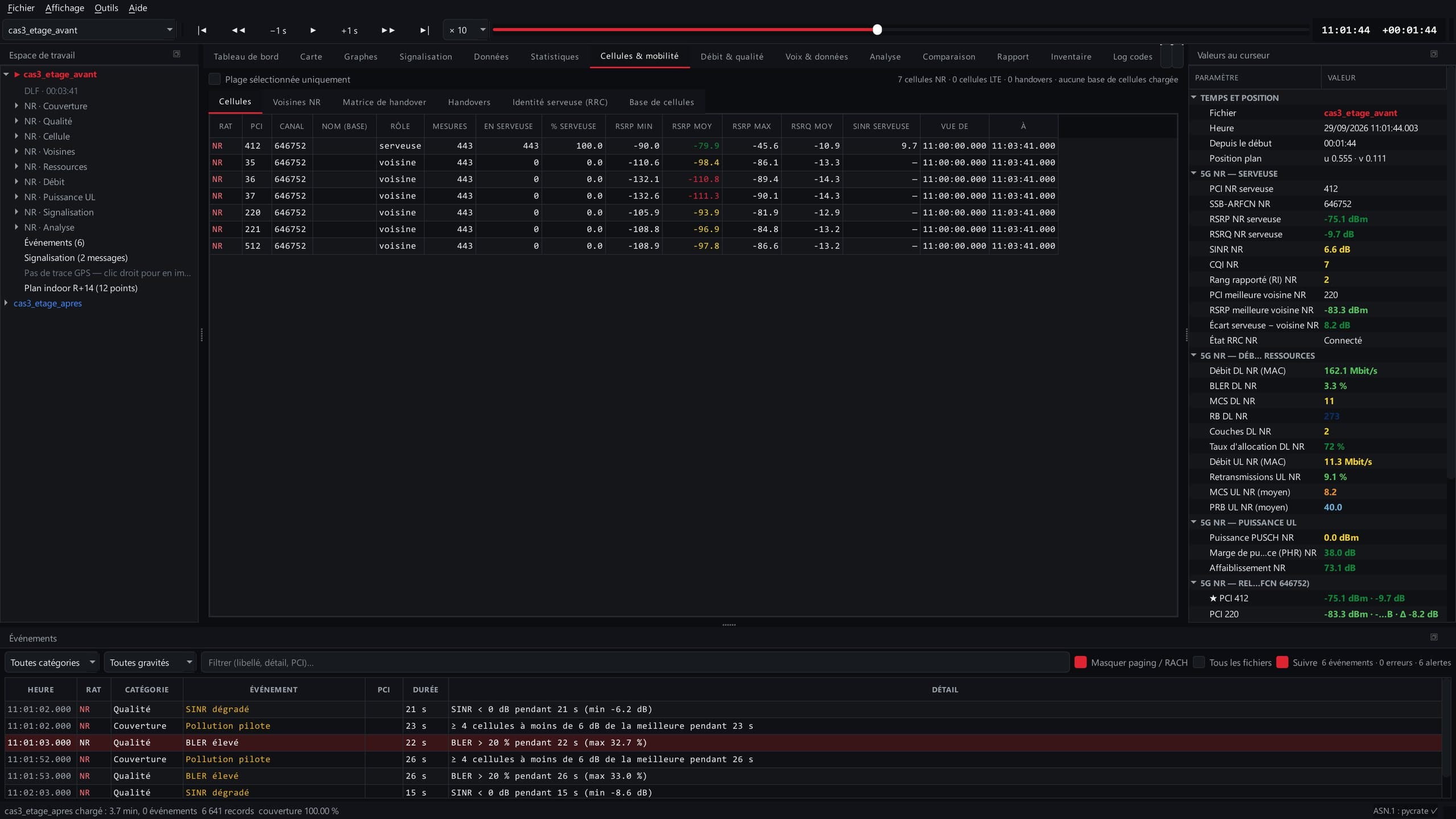Viewport: 1456px width, 819px height.
Task: Open the × 10 playback speed dropdown
Action: pyautogui.click(x=466, y=30)
